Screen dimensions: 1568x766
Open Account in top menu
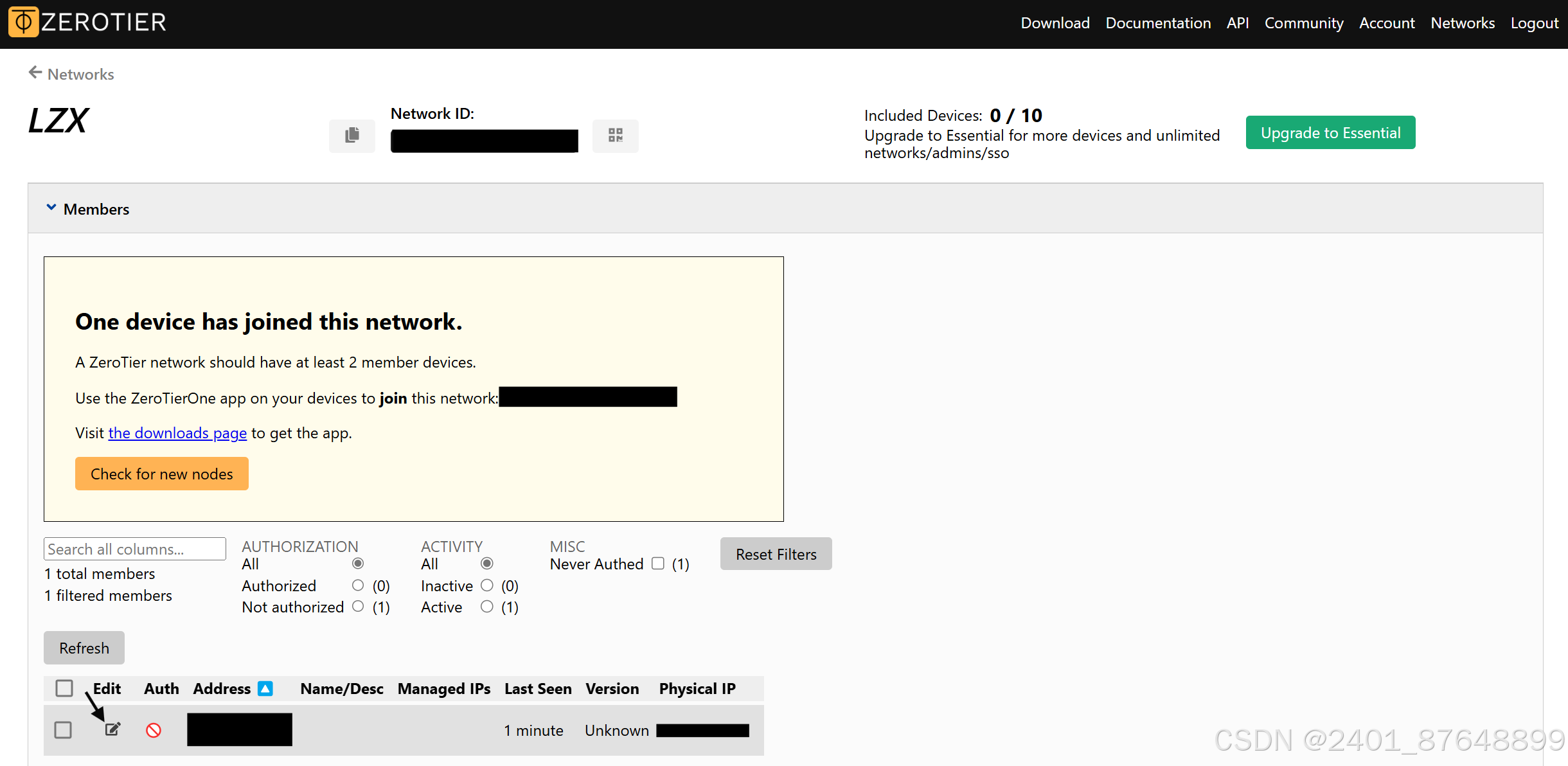click(1387, 23)
